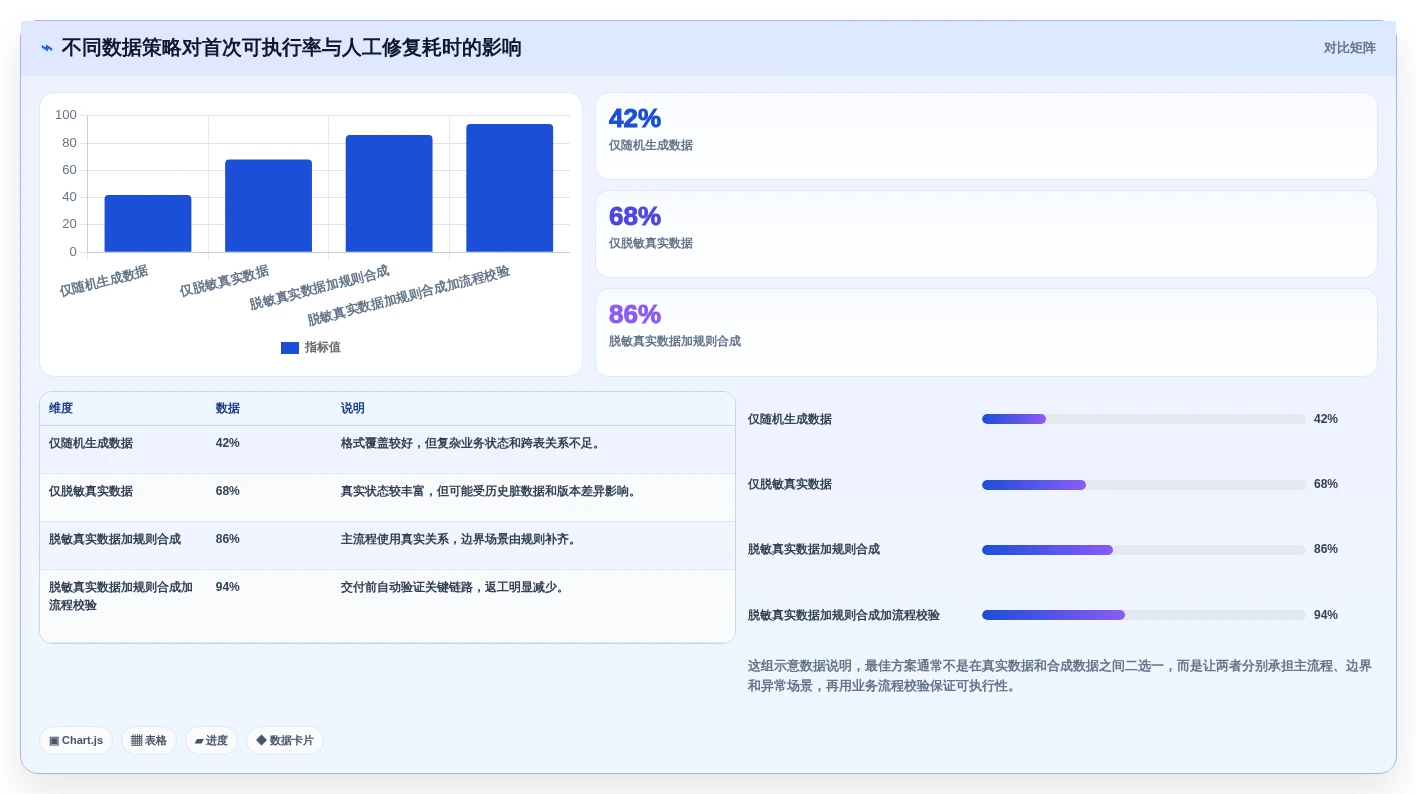The image size is (1417, 794).
Task: Click description 主流程使用真实关系，边界场景由规则补齐
Action: (x=460, y=539)
